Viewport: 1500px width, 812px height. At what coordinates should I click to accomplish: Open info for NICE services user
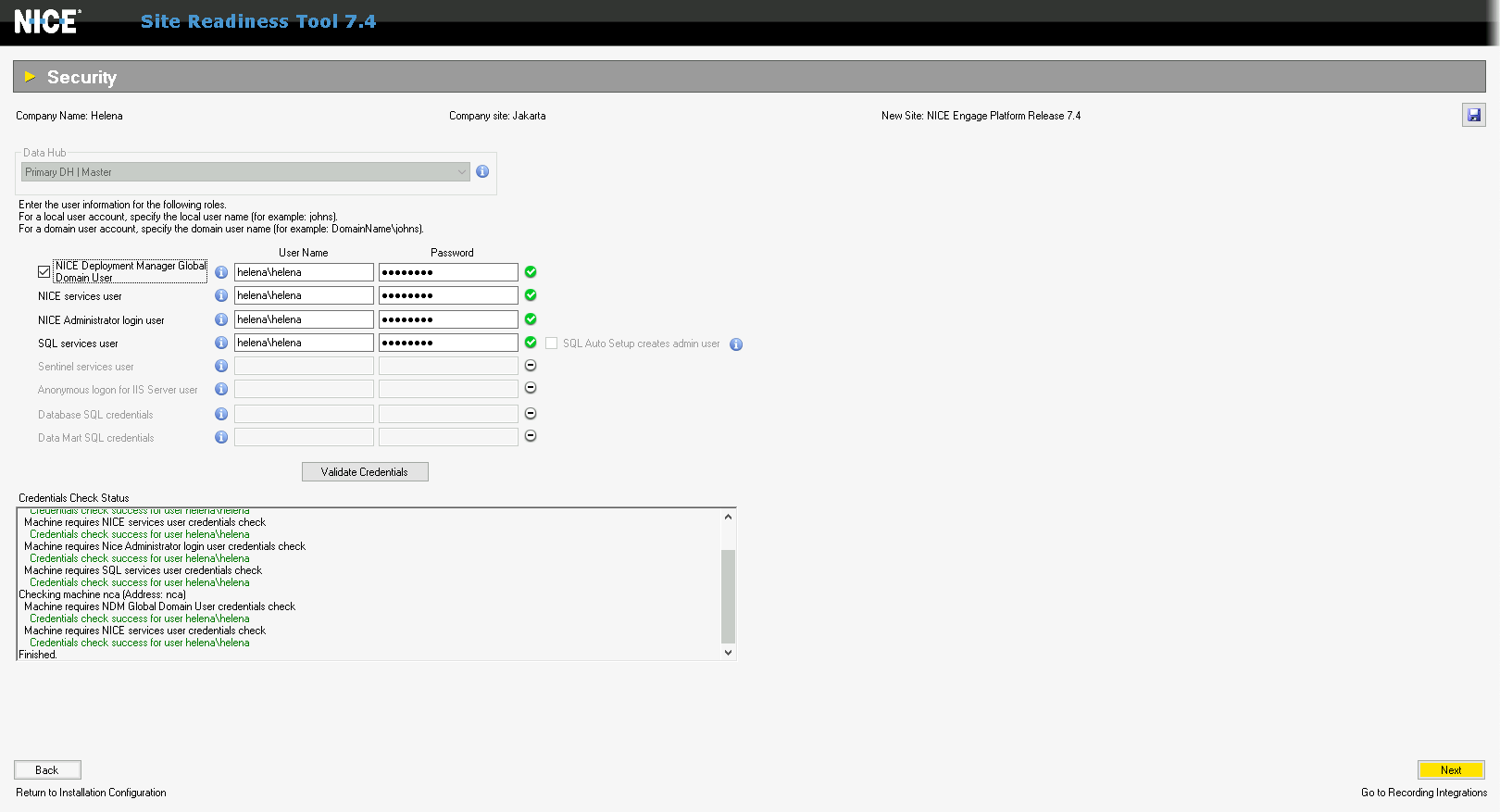[x=221, y=295]
